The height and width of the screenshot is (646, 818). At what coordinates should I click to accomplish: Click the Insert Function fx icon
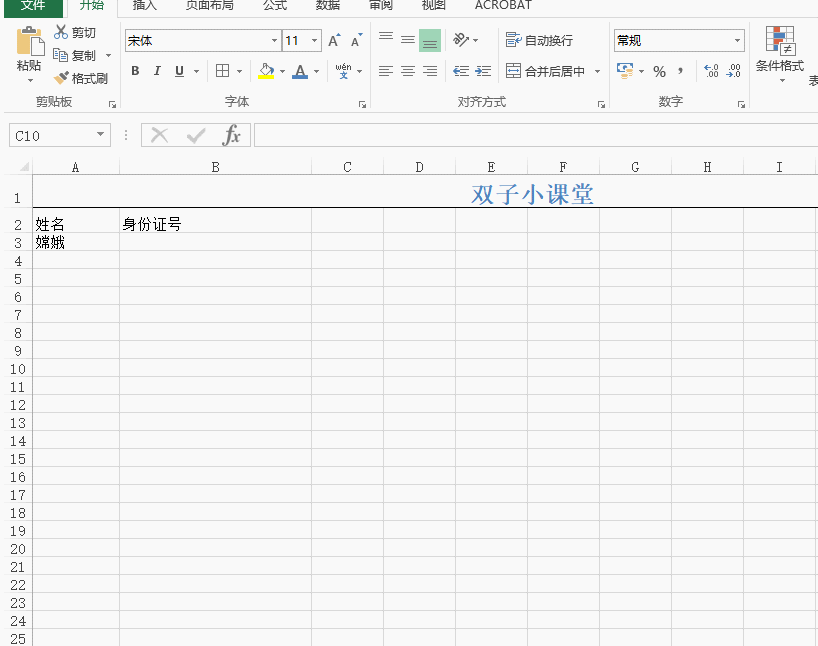(x=231, y=135)
